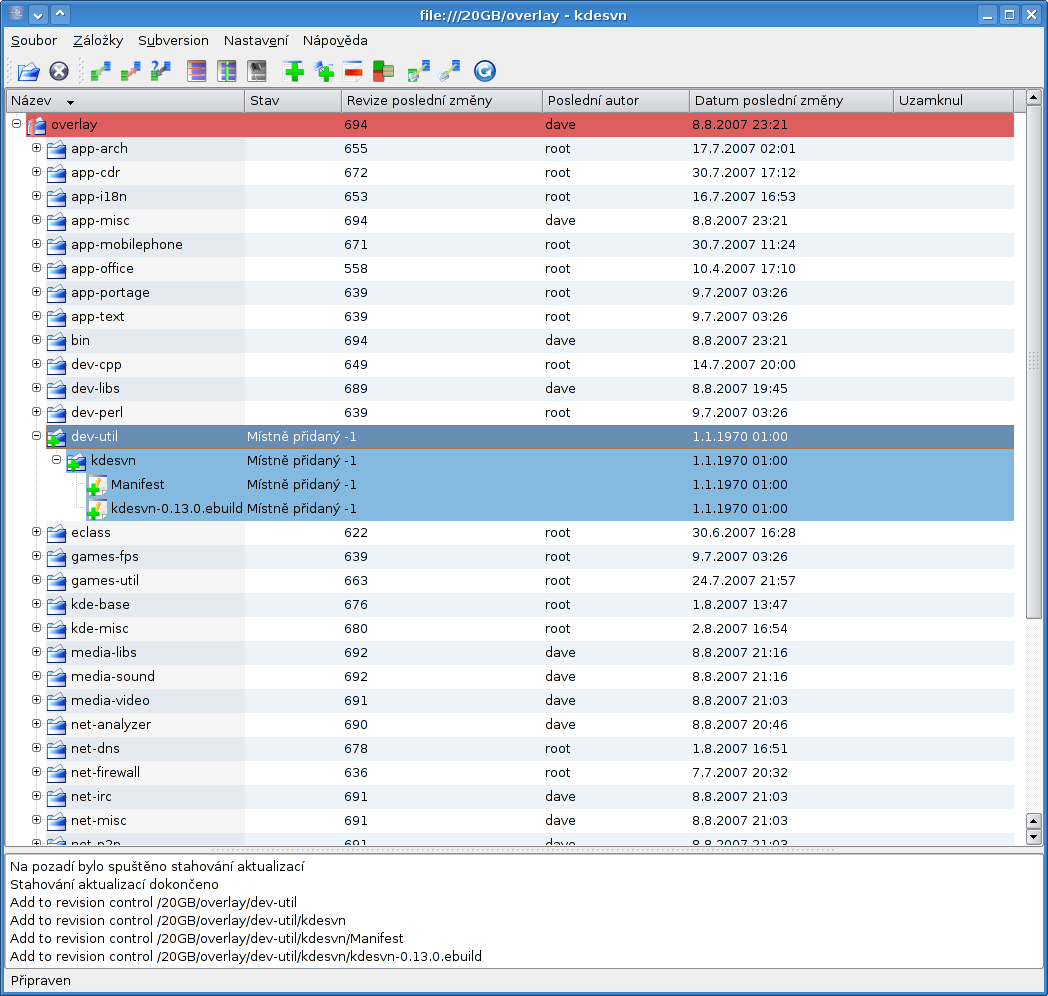Expand the net-dns folder
This screenshot has width=1048, height=996.
click(x=37, y=747)
